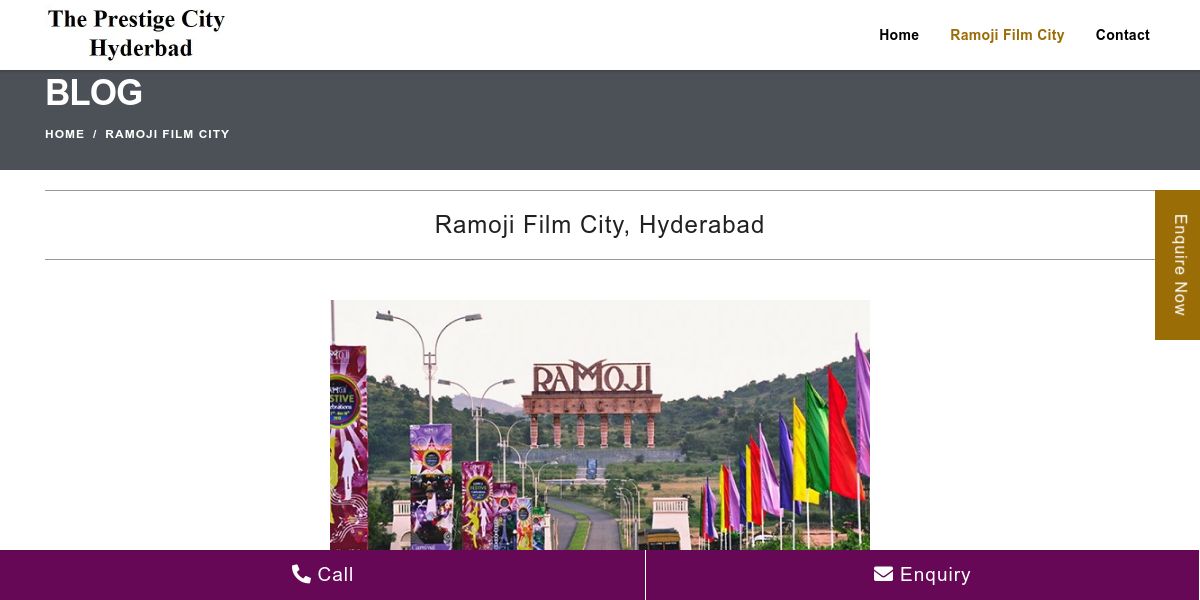Open the Home menu item
This screenshot has height=600, width=1200.
pos(899,35)
